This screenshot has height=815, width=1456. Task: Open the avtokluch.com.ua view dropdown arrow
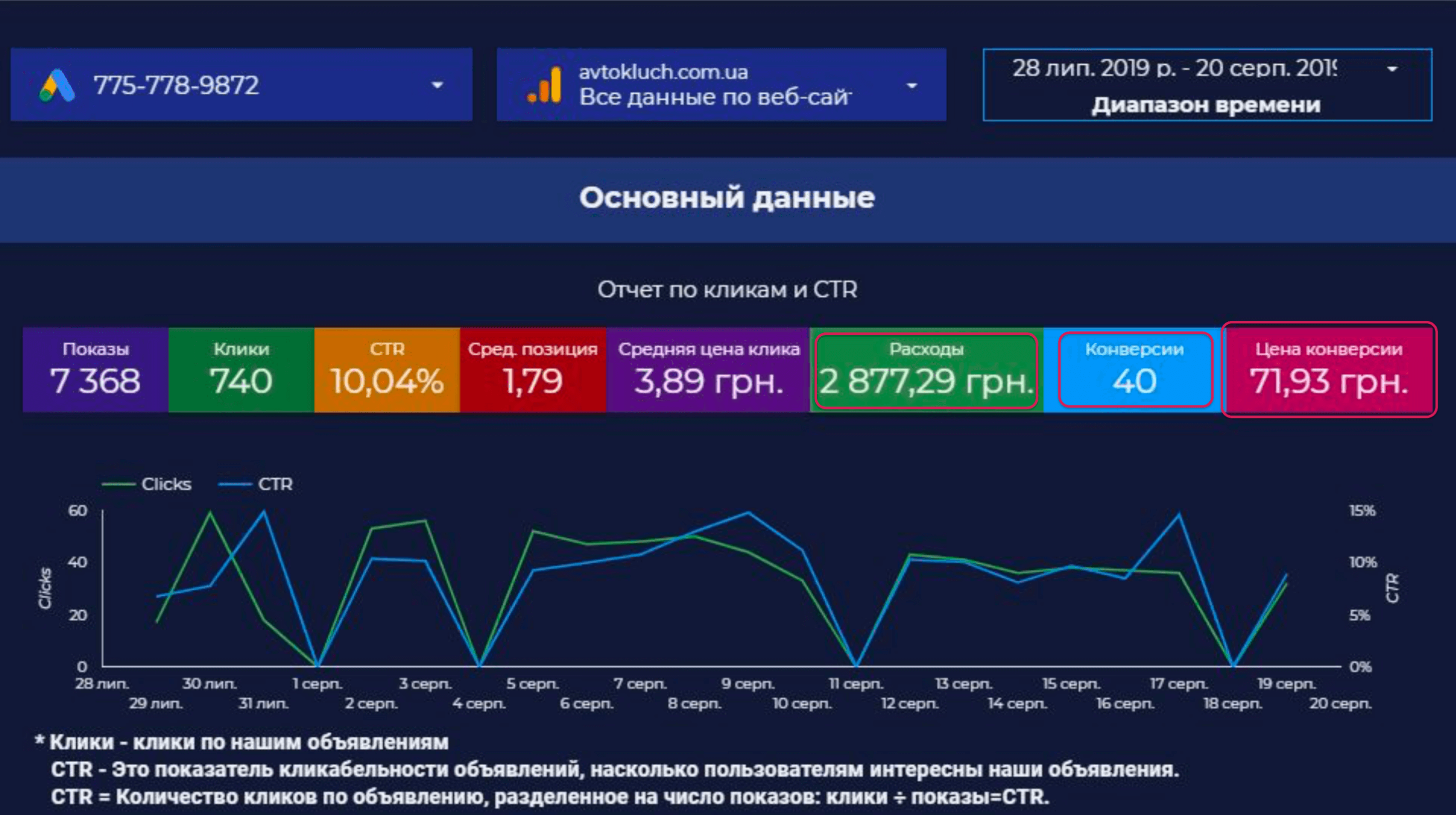coord(911,86)
